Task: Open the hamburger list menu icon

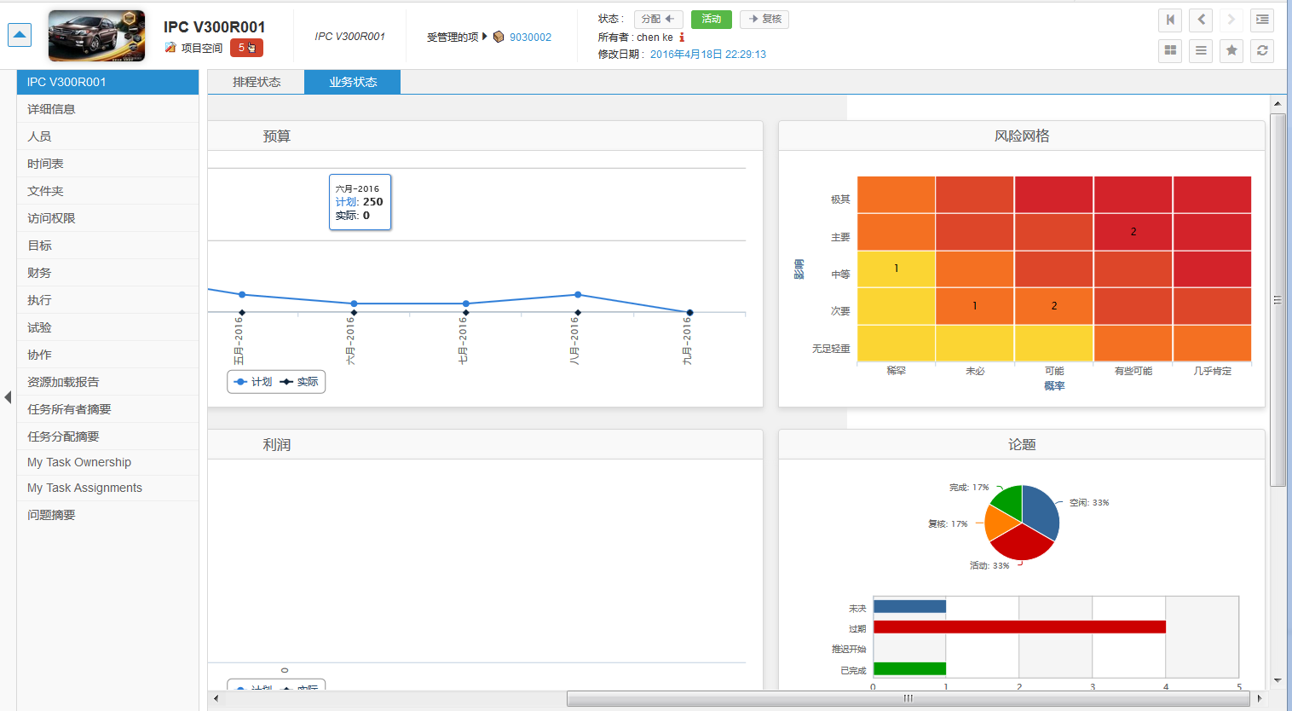Action: pyautogui.click(x=1201, y=51)
